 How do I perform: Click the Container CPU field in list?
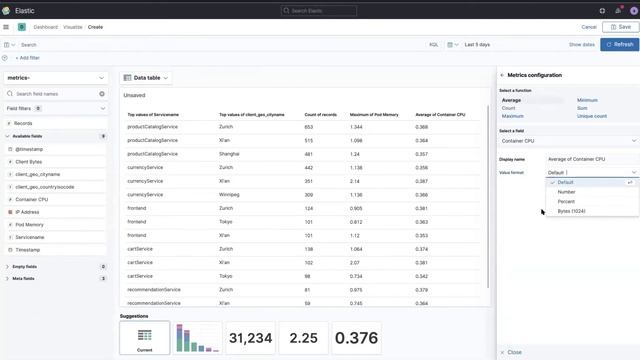click(56, 200)
